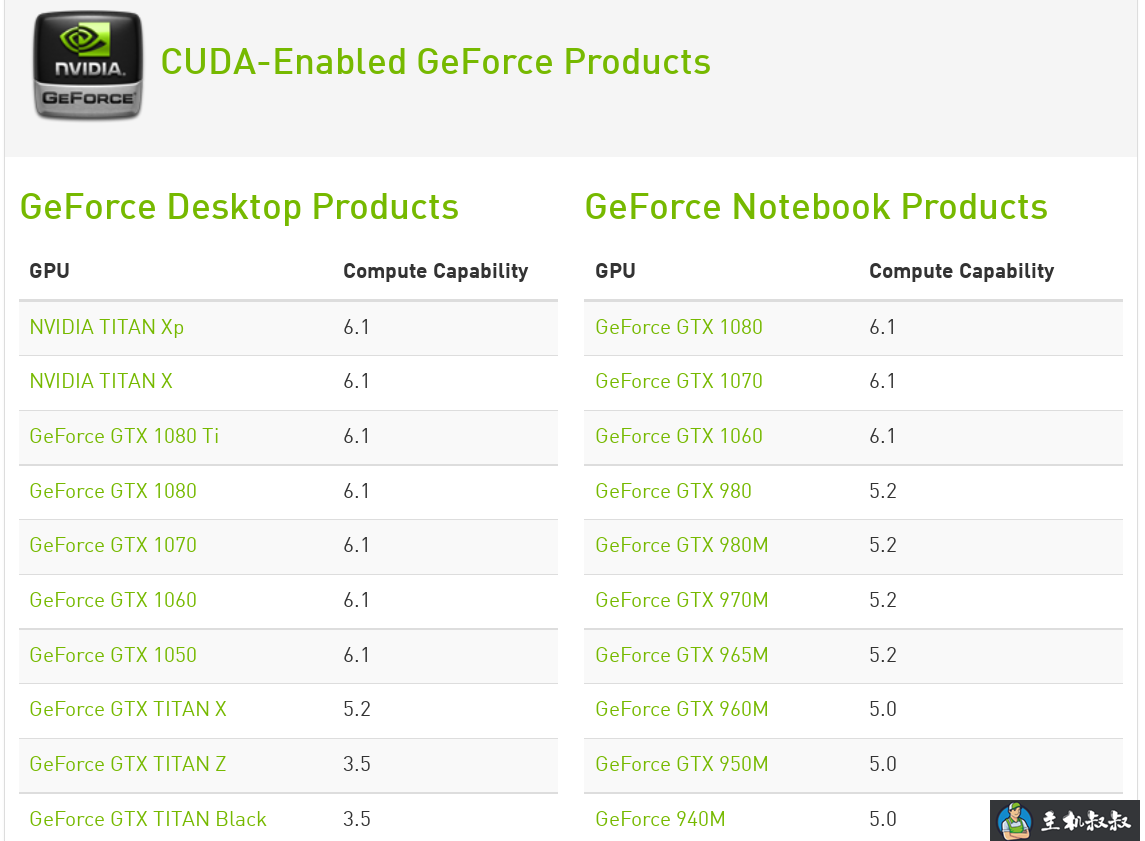
Task: Select the 3.5 value for GTX TITAN Black
Action: click(357, 819)
